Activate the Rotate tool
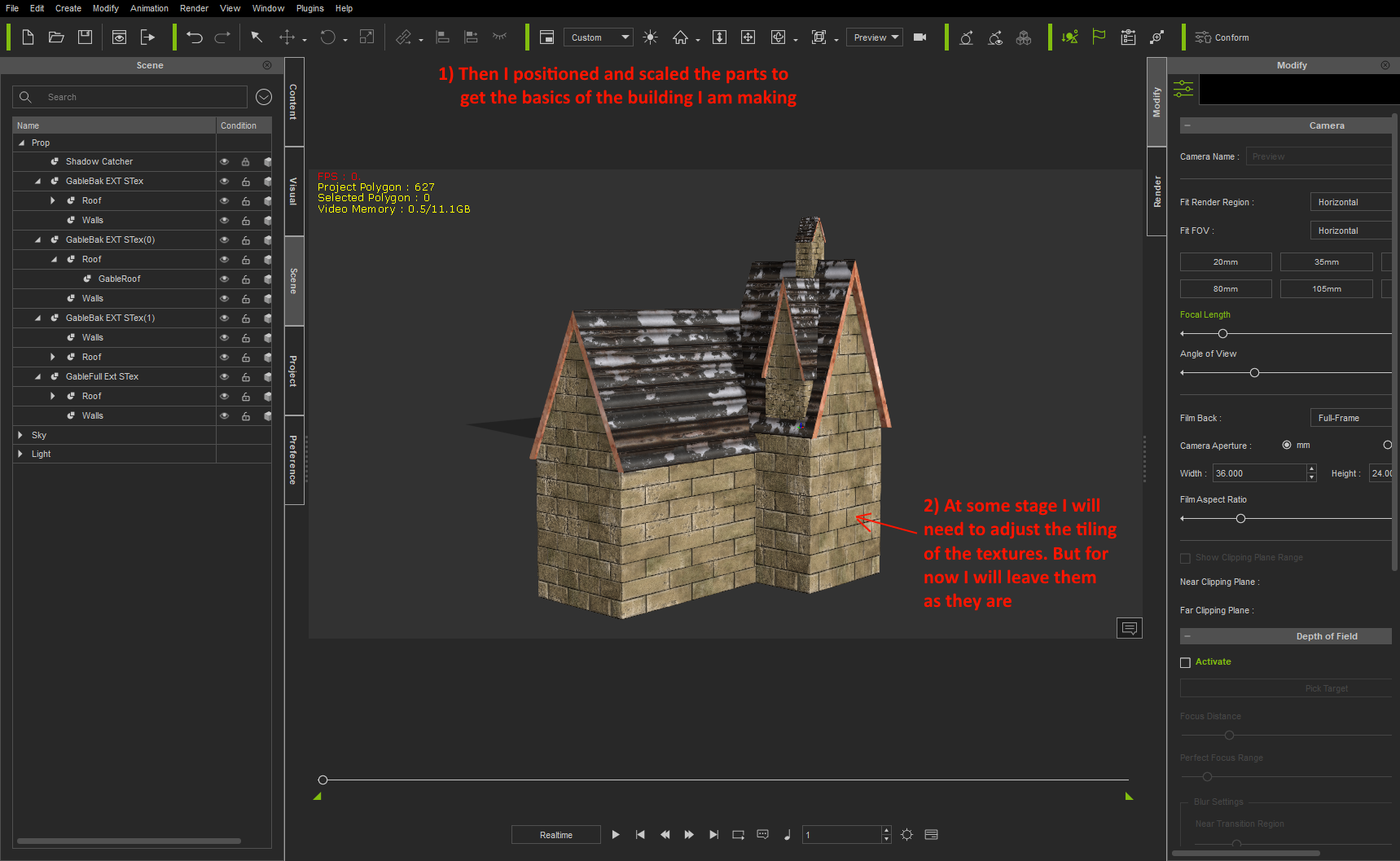Image resolution: width=1400 pixels, height=861 pixels. click(327, 37)
